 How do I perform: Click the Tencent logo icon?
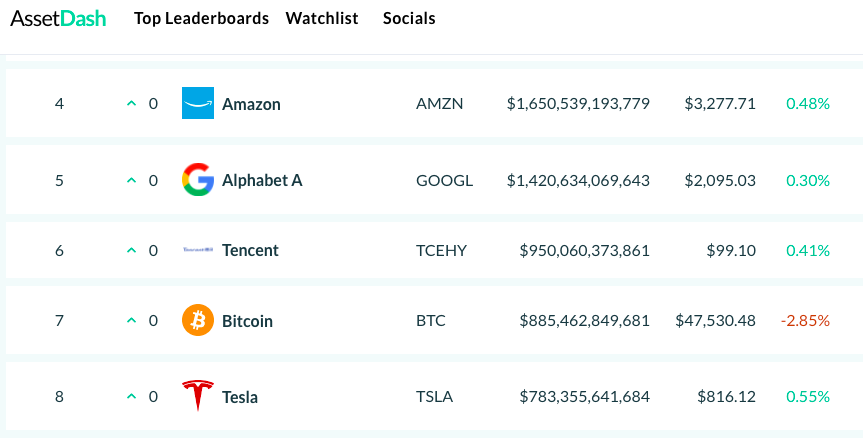point(198,250)
